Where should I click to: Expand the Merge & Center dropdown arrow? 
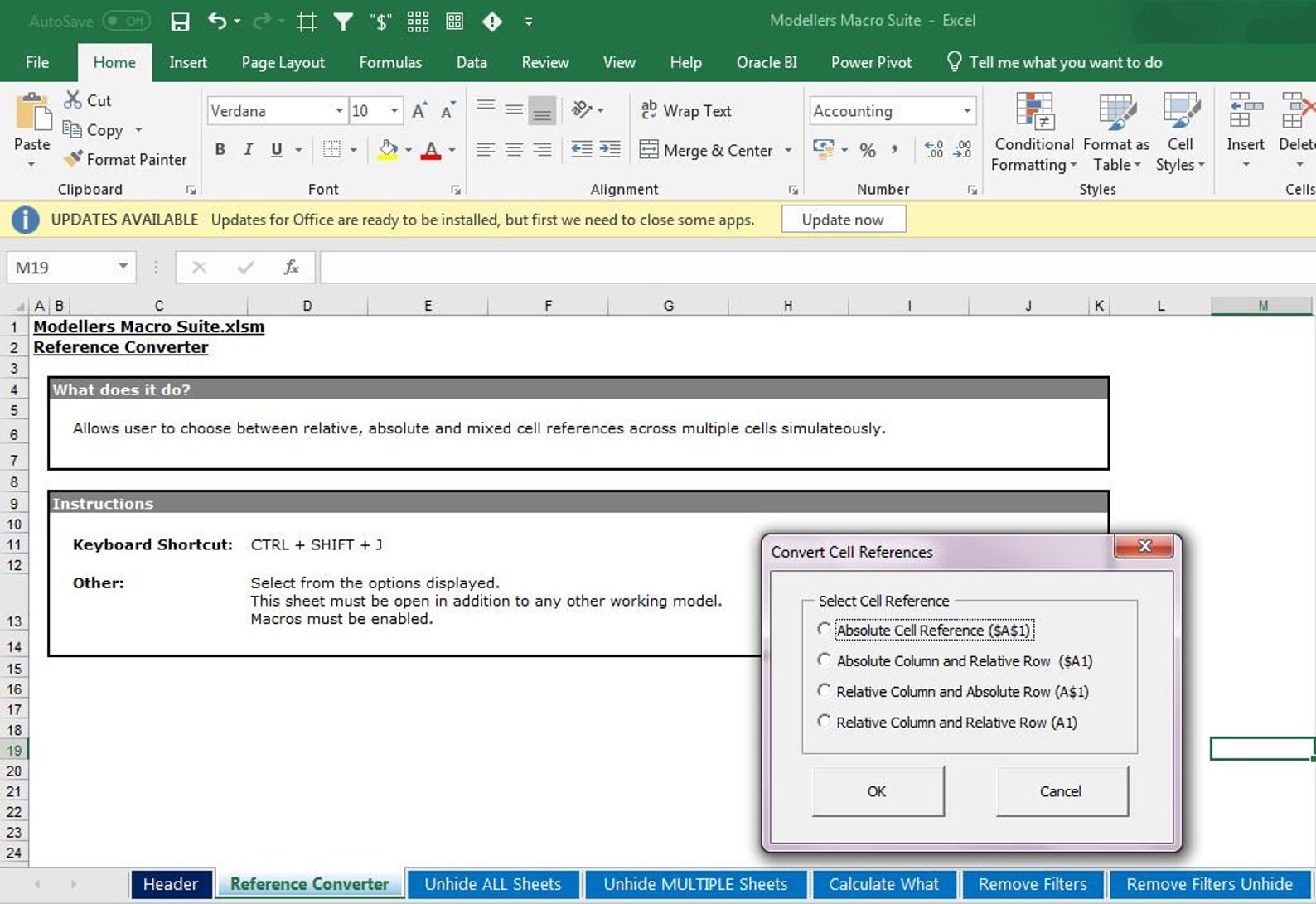point(788,150)
